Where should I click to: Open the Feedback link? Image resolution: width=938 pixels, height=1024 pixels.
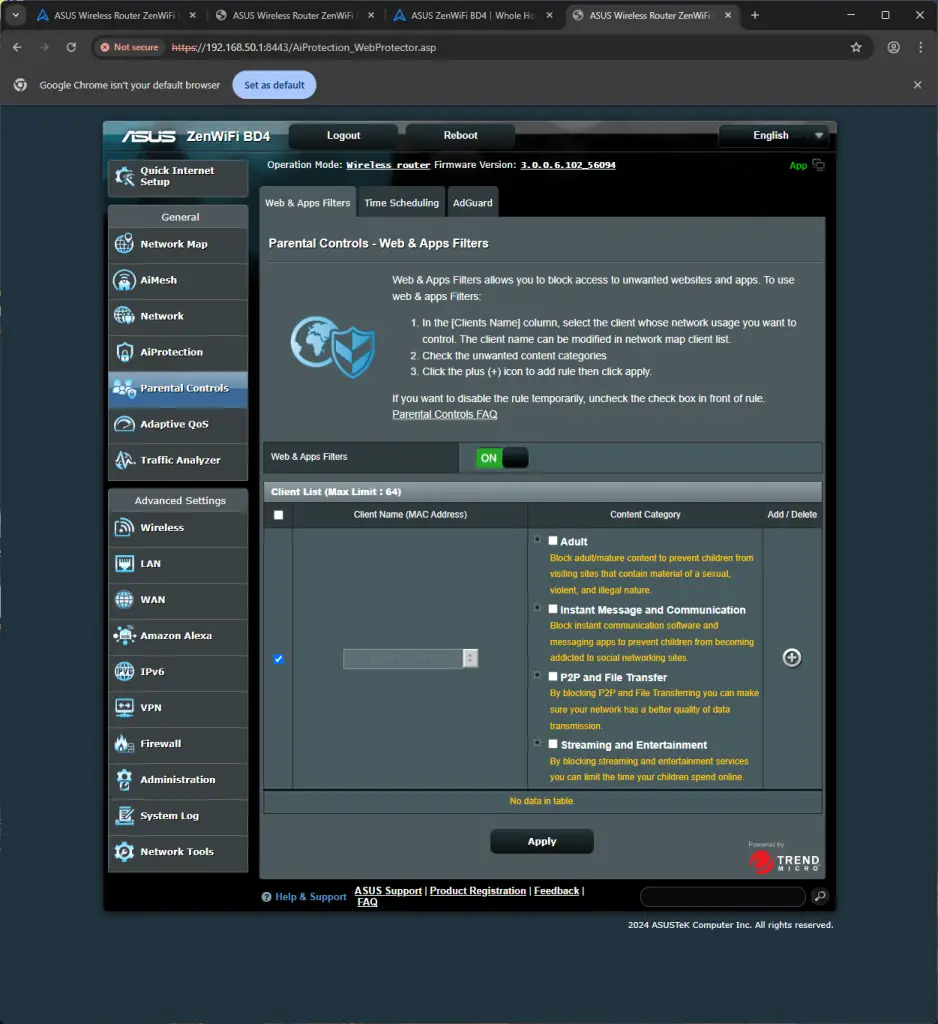(x=557, y=891)
